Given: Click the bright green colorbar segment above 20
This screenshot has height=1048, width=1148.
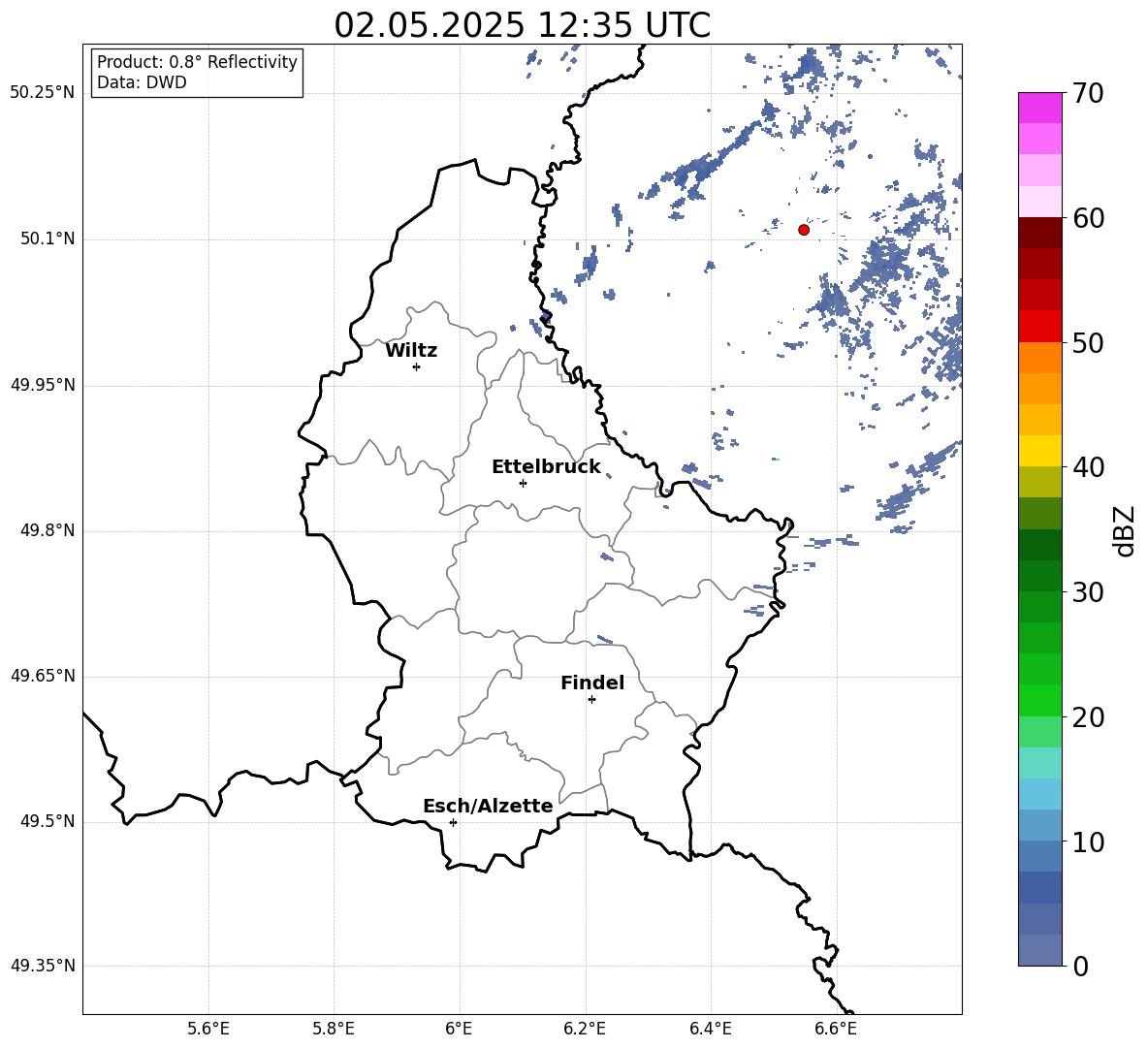Looking at the screenshot, I should pos(1039,700).
